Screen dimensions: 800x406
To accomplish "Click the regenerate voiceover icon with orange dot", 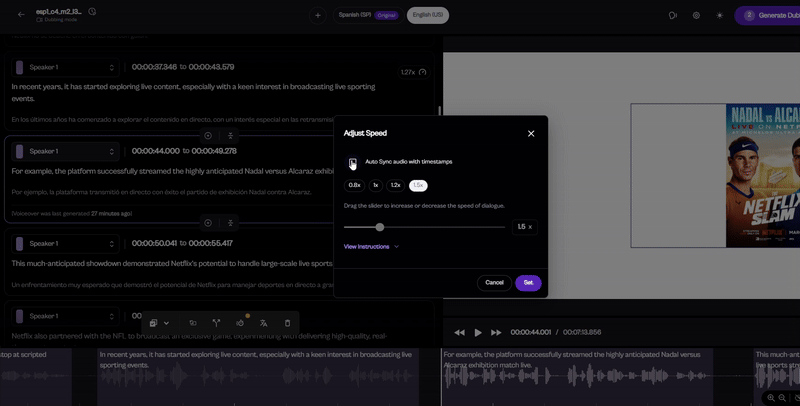I will tap(240, 322).
